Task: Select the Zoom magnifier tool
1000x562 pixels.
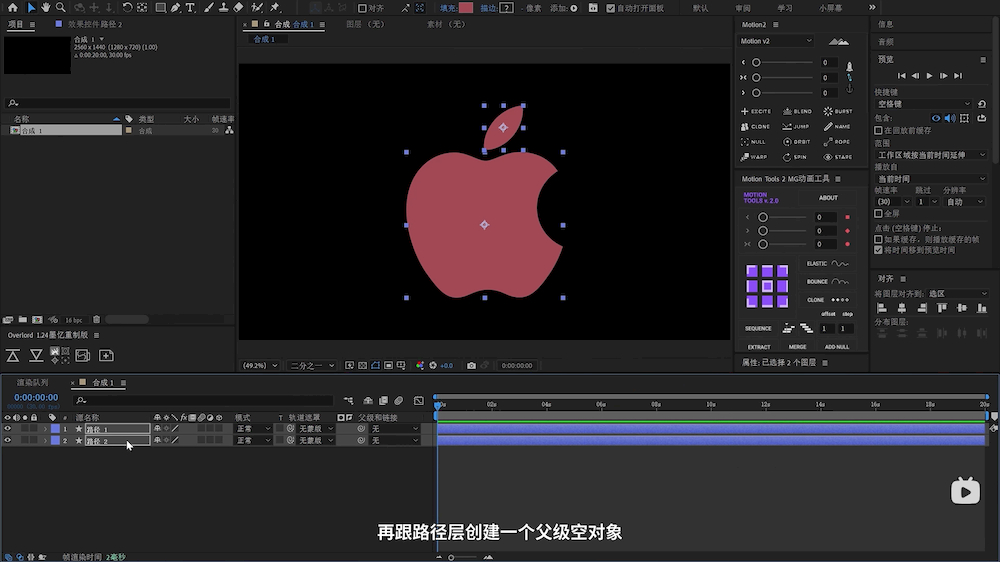Action: pyautogui.click(x=61, y=8)
